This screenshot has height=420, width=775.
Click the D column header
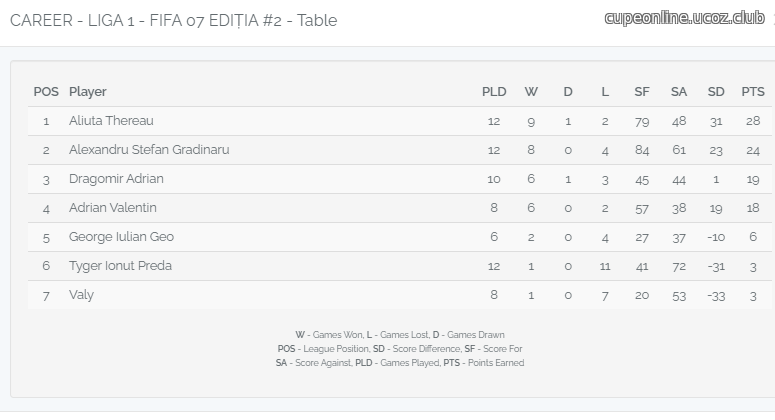[x=568, y=92]
